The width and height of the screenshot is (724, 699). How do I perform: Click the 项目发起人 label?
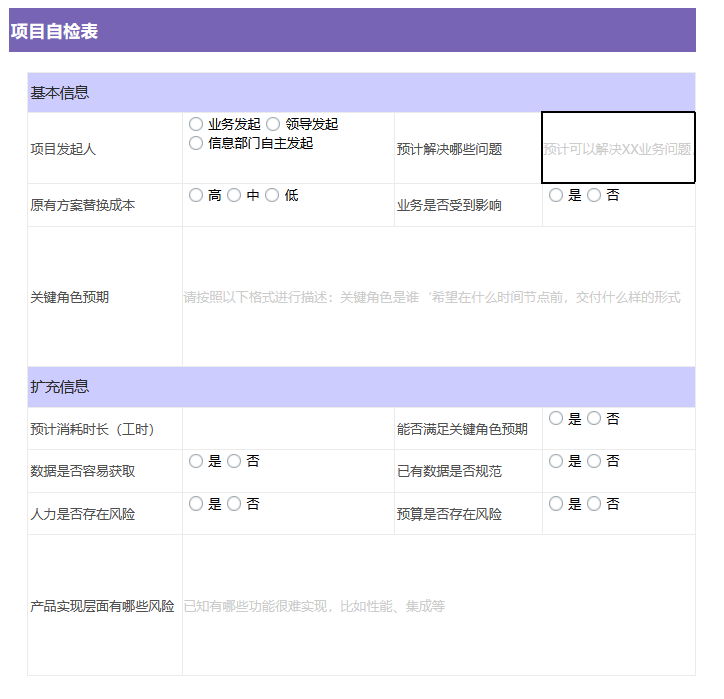tap(63, 149)
